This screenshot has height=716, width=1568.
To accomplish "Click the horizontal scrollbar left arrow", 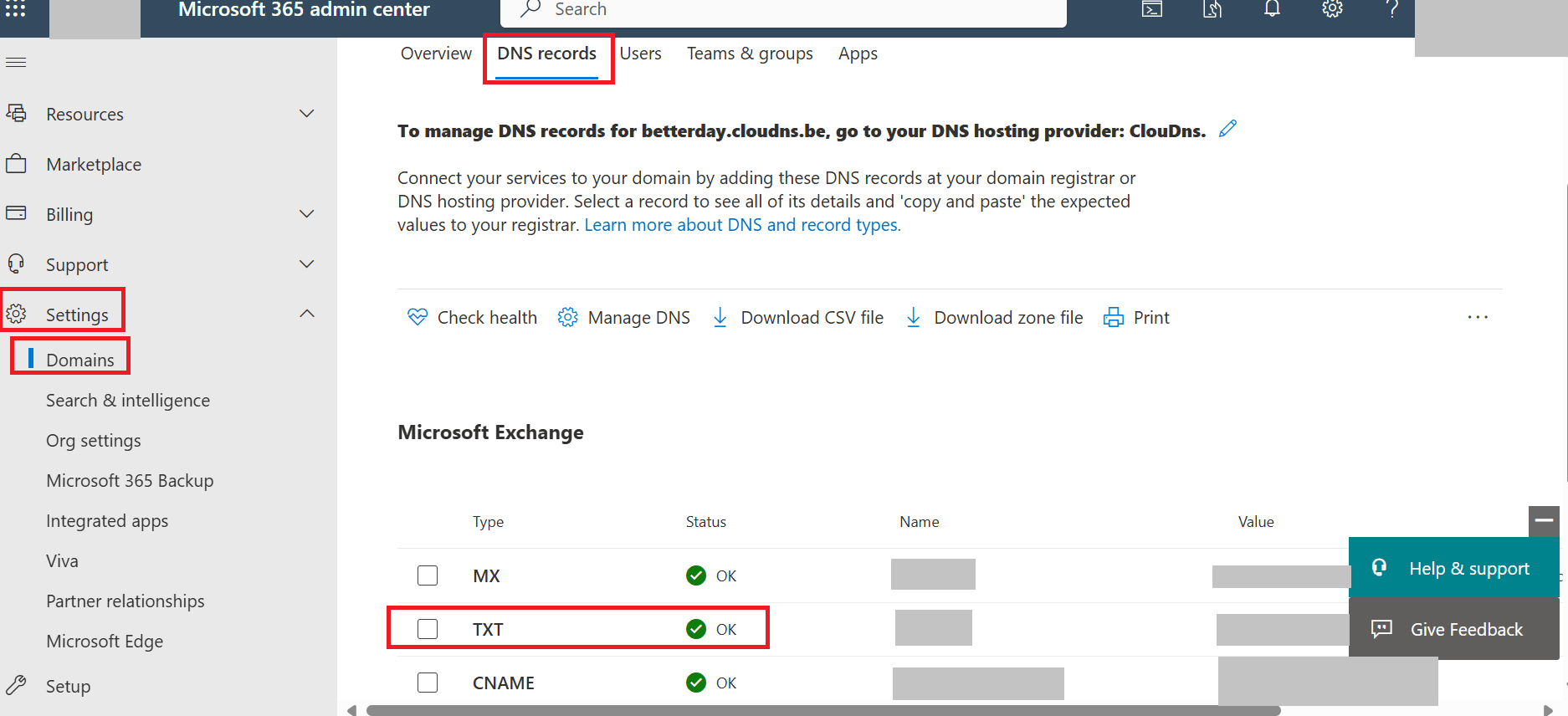I will (352, 710).
